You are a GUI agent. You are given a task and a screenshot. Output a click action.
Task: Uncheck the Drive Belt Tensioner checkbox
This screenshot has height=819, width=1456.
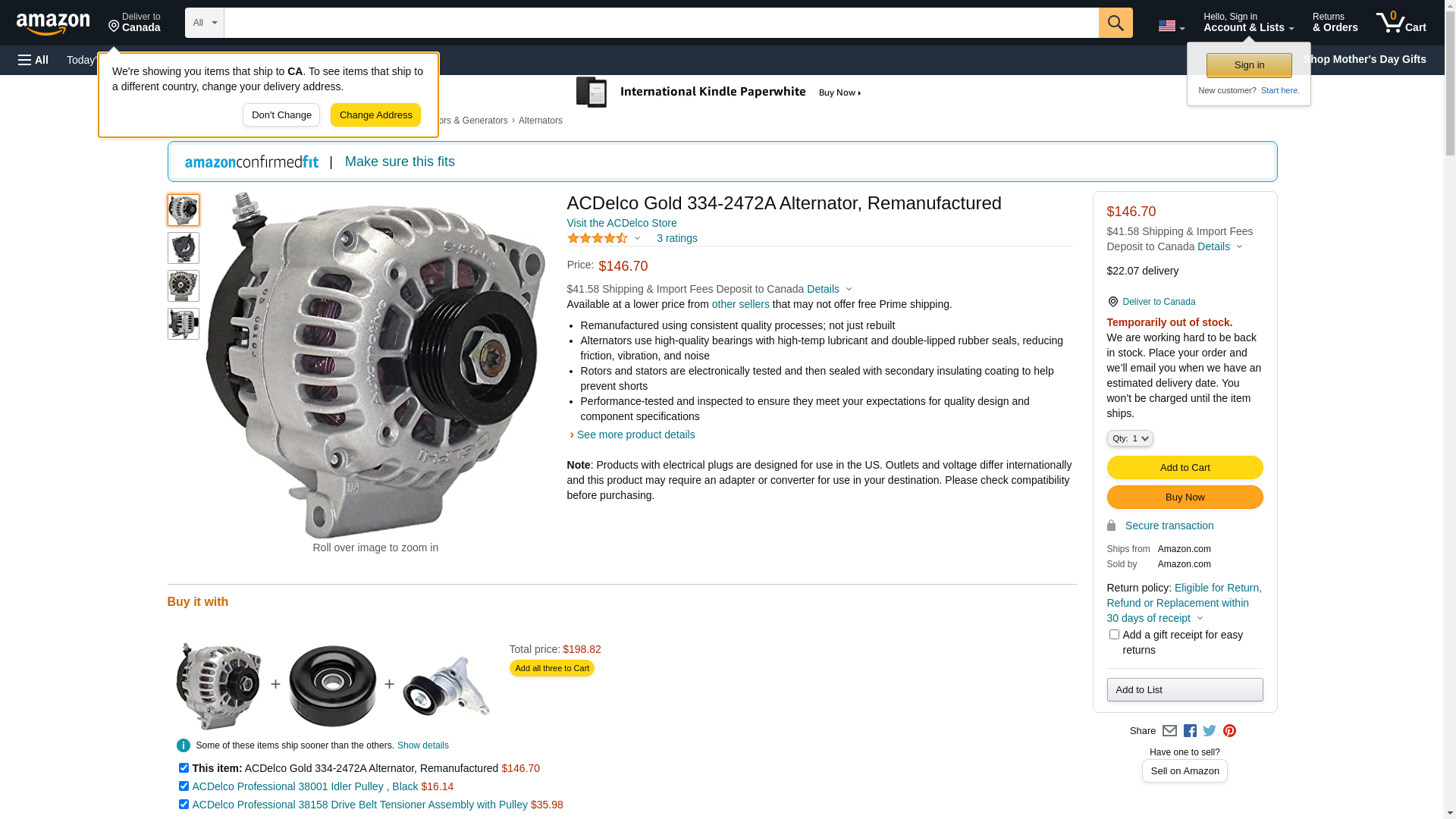click(184, 805)
